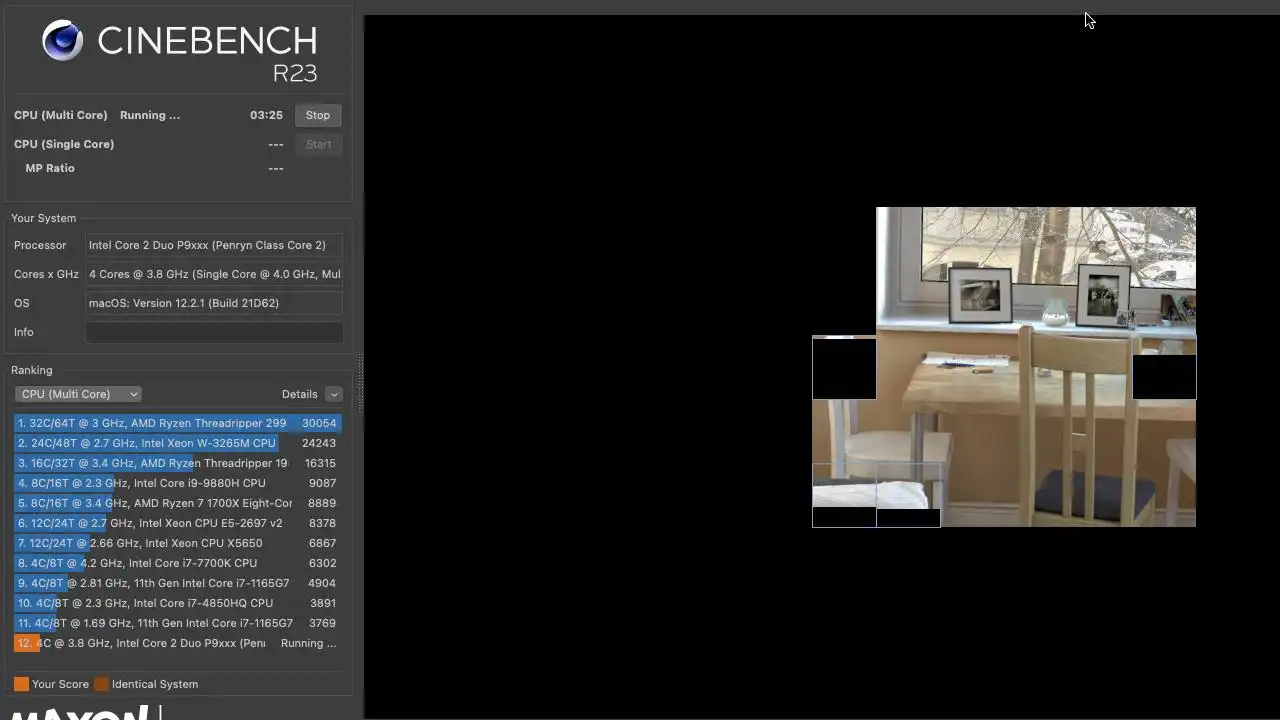Select the Intel Core i9-9880H ranking row

[178, 483]
